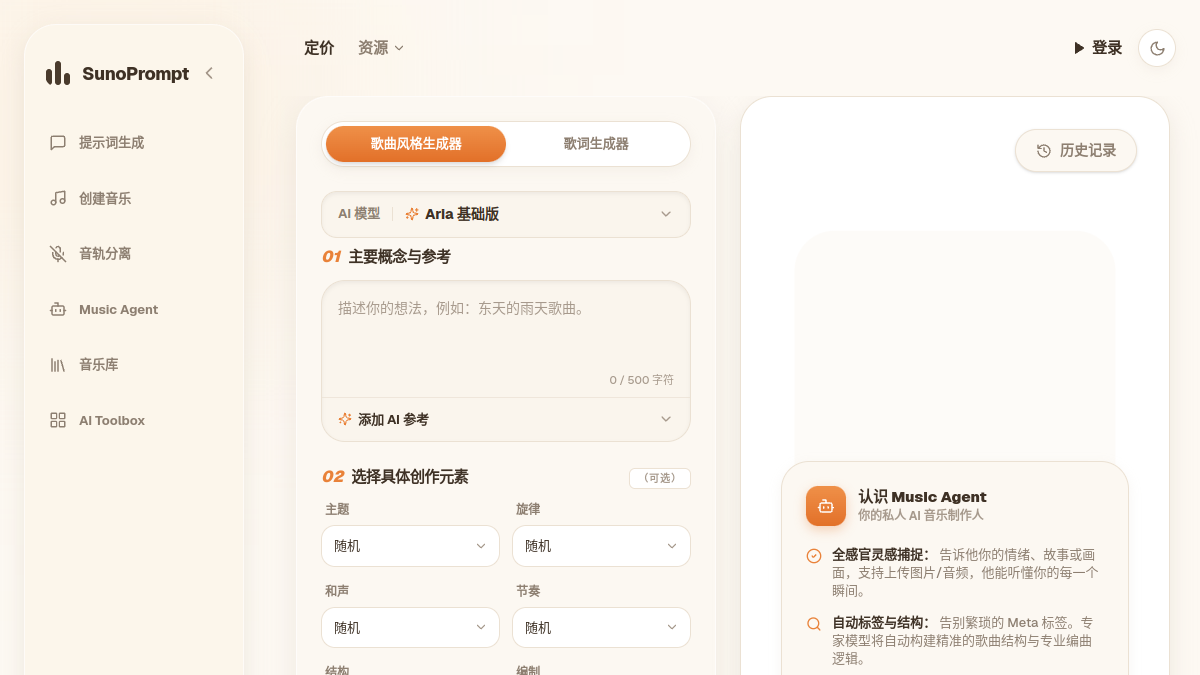
Task: Collapse the sidebar with the chevron
Action: [209, 73]
